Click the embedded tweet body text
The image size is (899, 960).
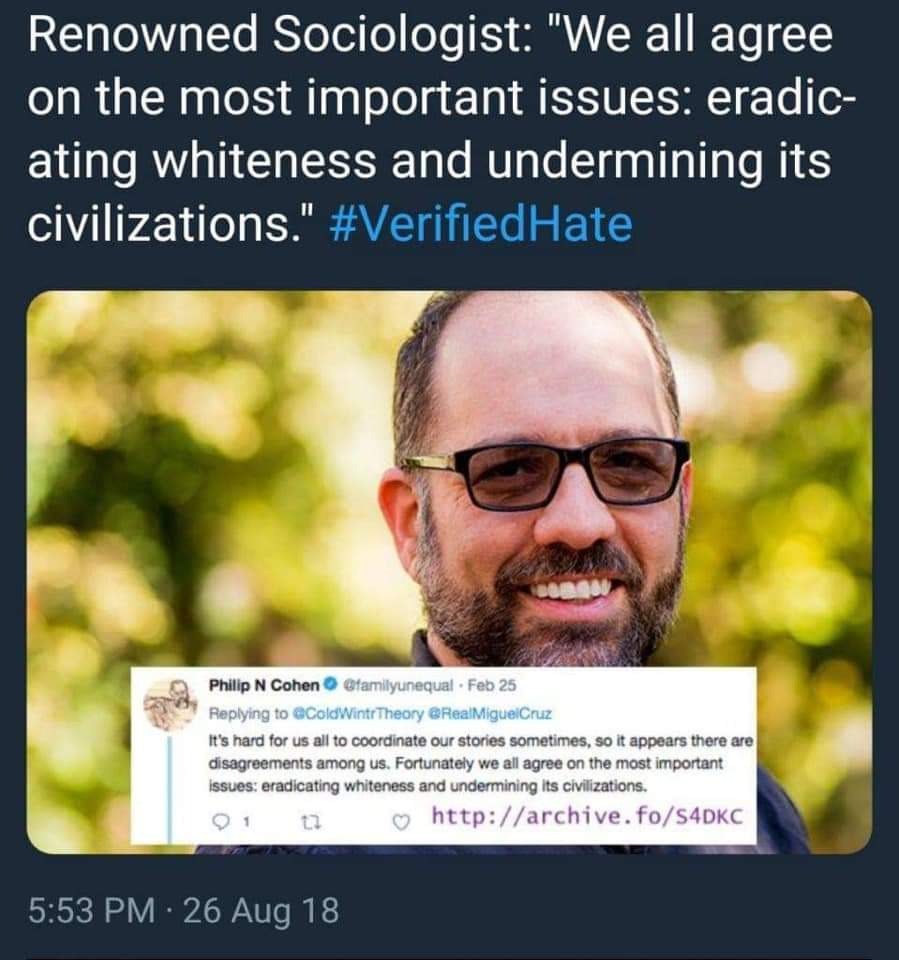click(x=470, y=762)
